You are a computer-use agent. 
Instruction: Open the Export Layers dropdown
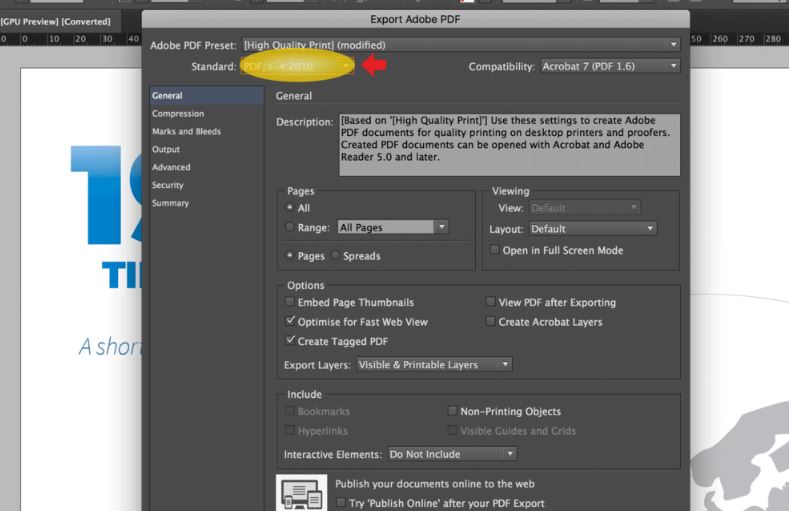(434, 365)
